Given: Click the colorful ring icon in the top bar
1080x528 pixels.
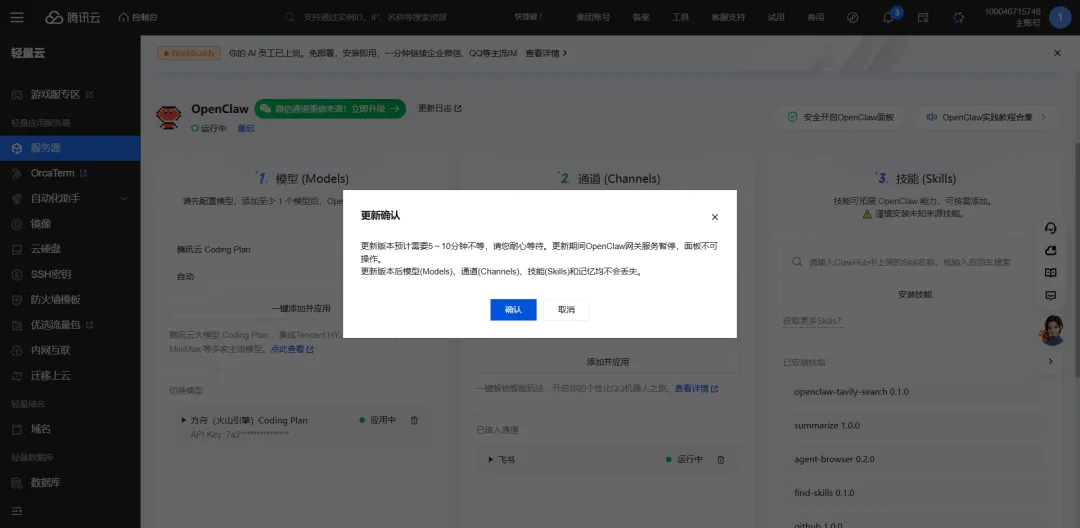Looking at the screenshot, I should pyautogui.click(x=958, y=18).
